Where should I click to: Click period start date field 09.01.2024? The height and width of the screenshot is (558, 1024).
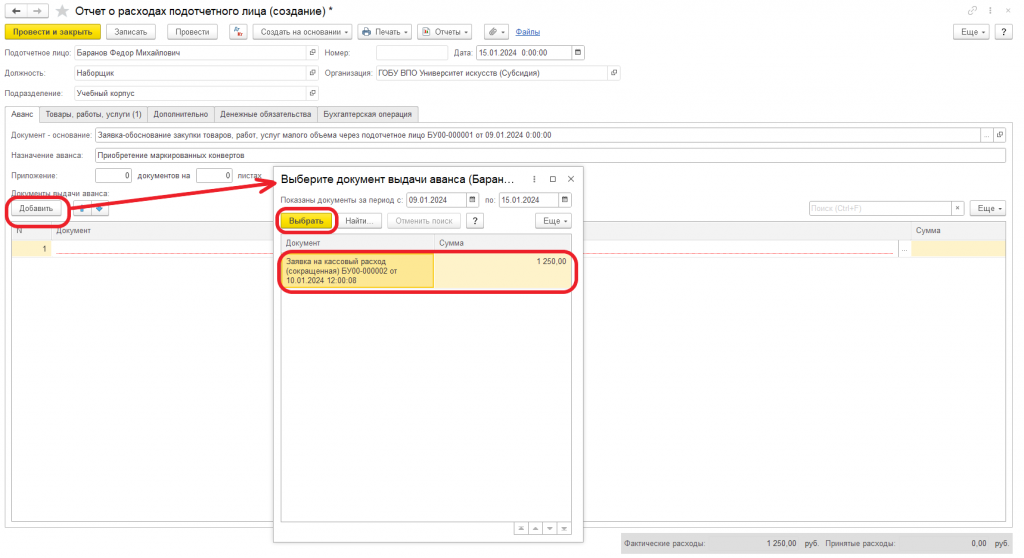click(436, 200)
